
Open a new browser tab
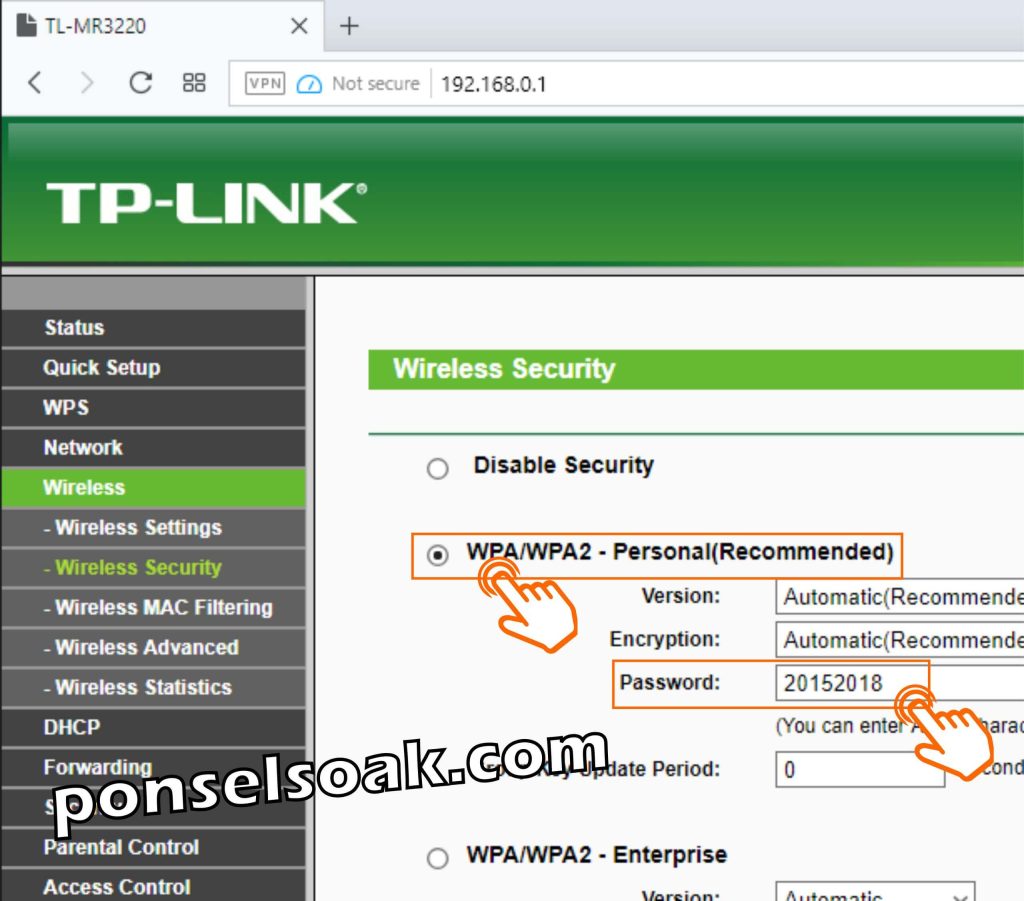[x=349, y=26]
